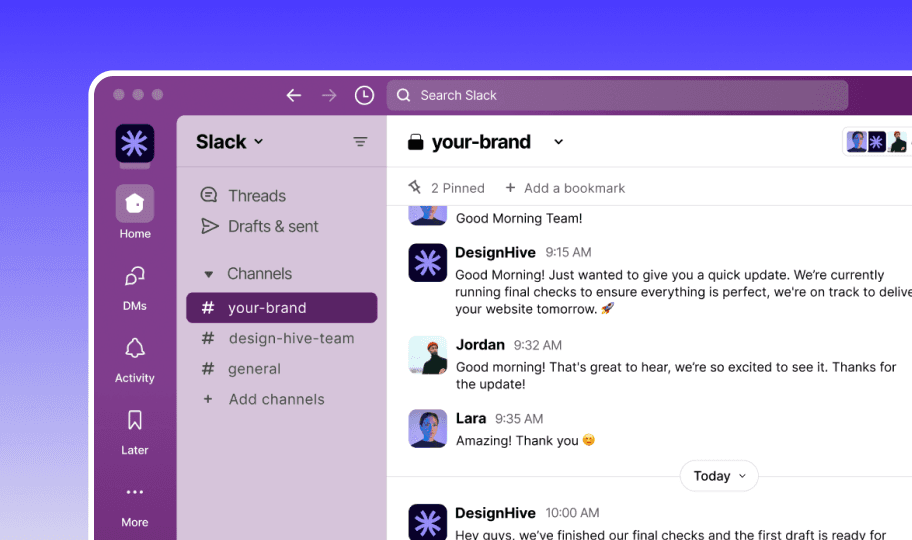Open Later bookmarks
This screenshot has height=540, width=912.
135,432
